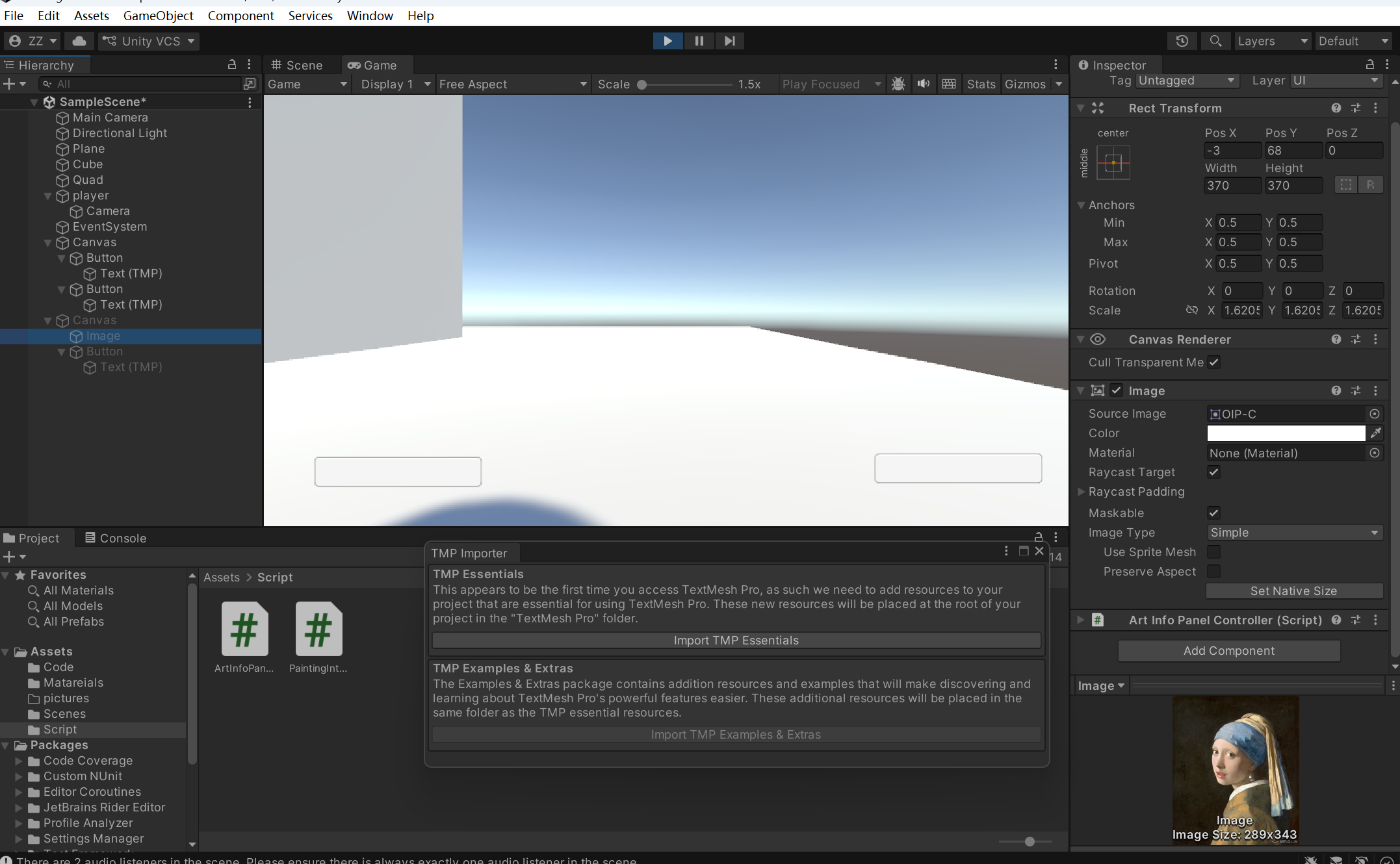Click the Play button in toolbar

tap(668, 41)
